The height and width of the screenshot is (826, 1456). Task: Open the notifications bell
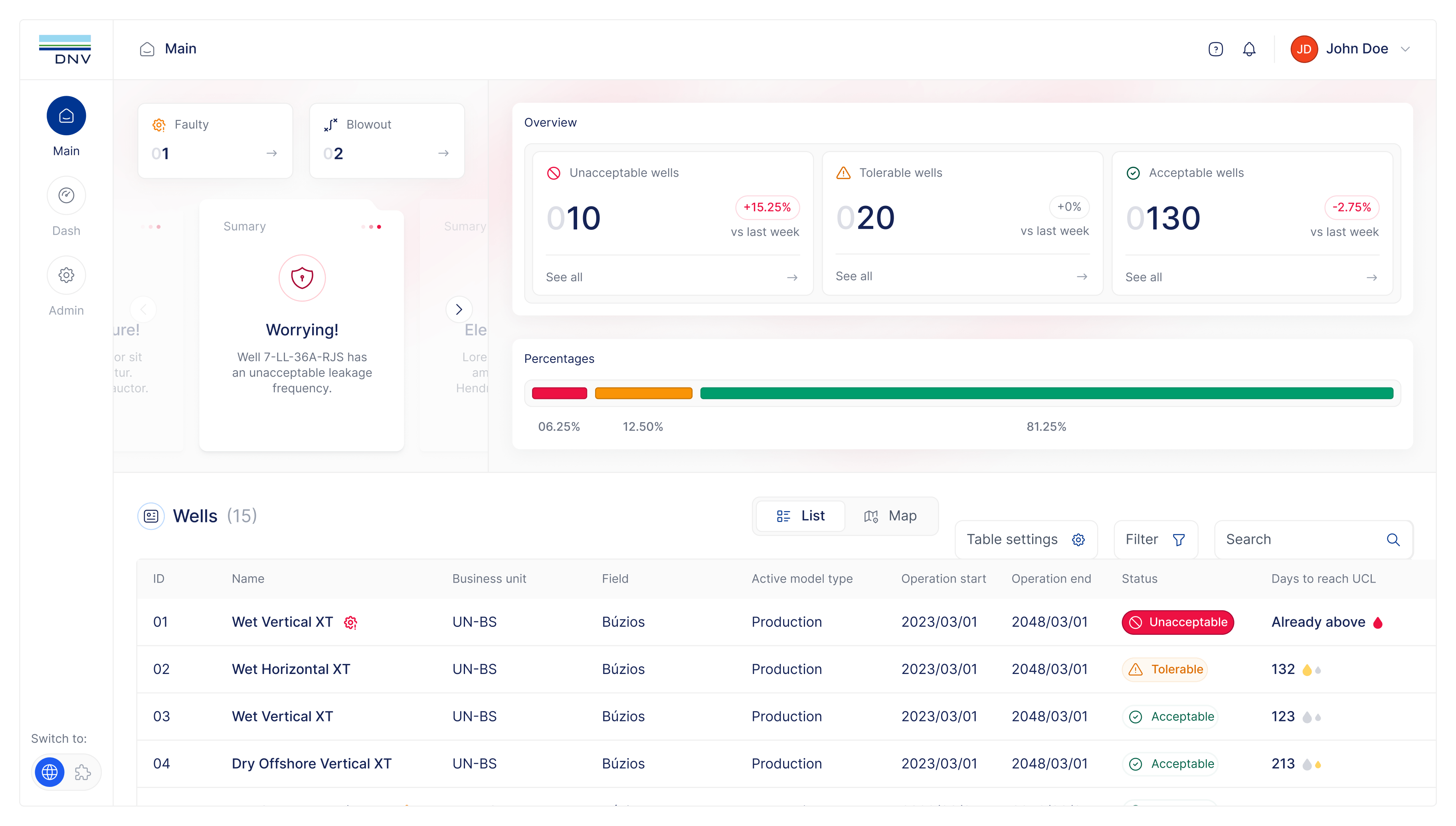[x=1249, y=49]
